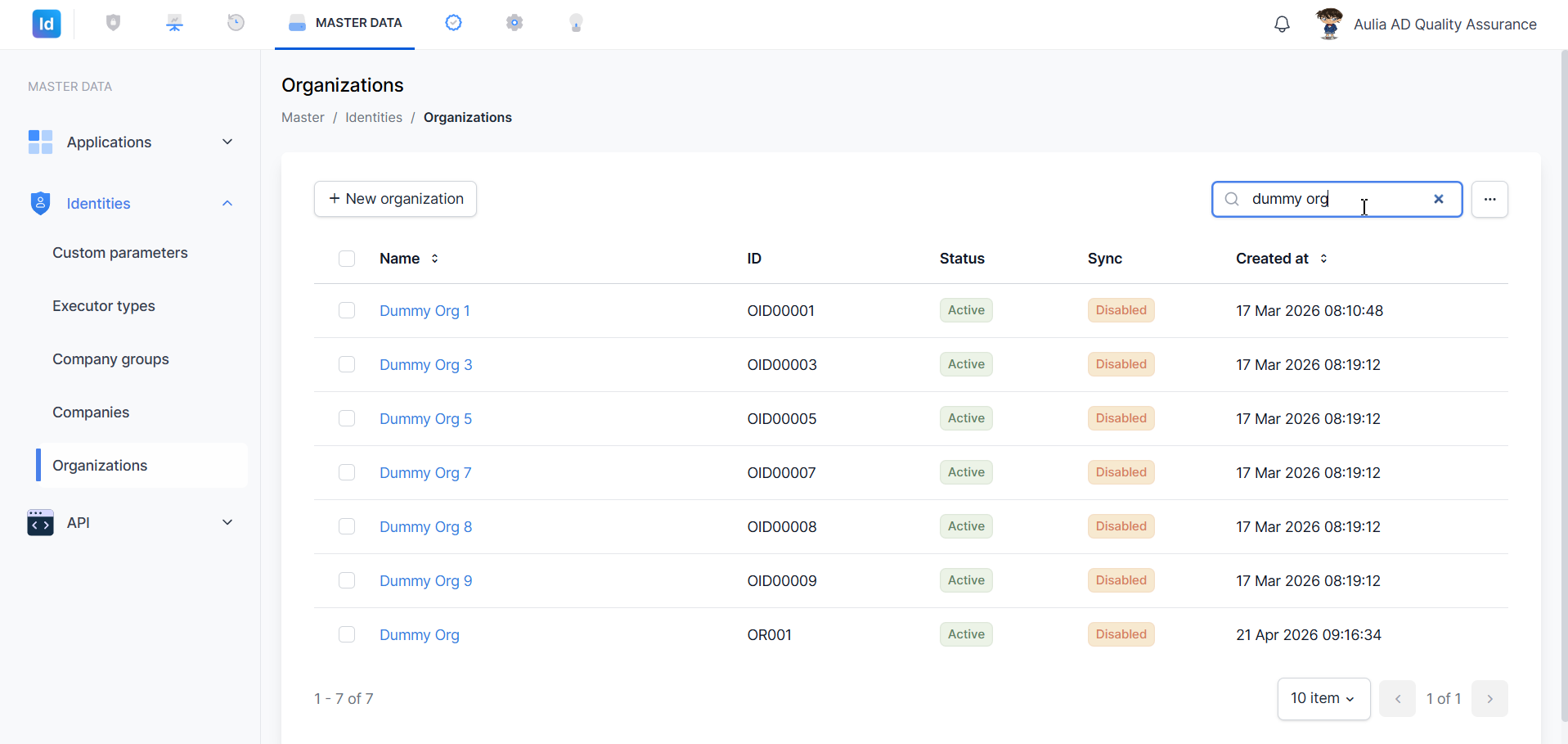Image resolution: width=1568 pixels, height=744 pixels.
Task: Go to Identities breadcrumb
Action: pyautogui.click(x=374, y=117)
